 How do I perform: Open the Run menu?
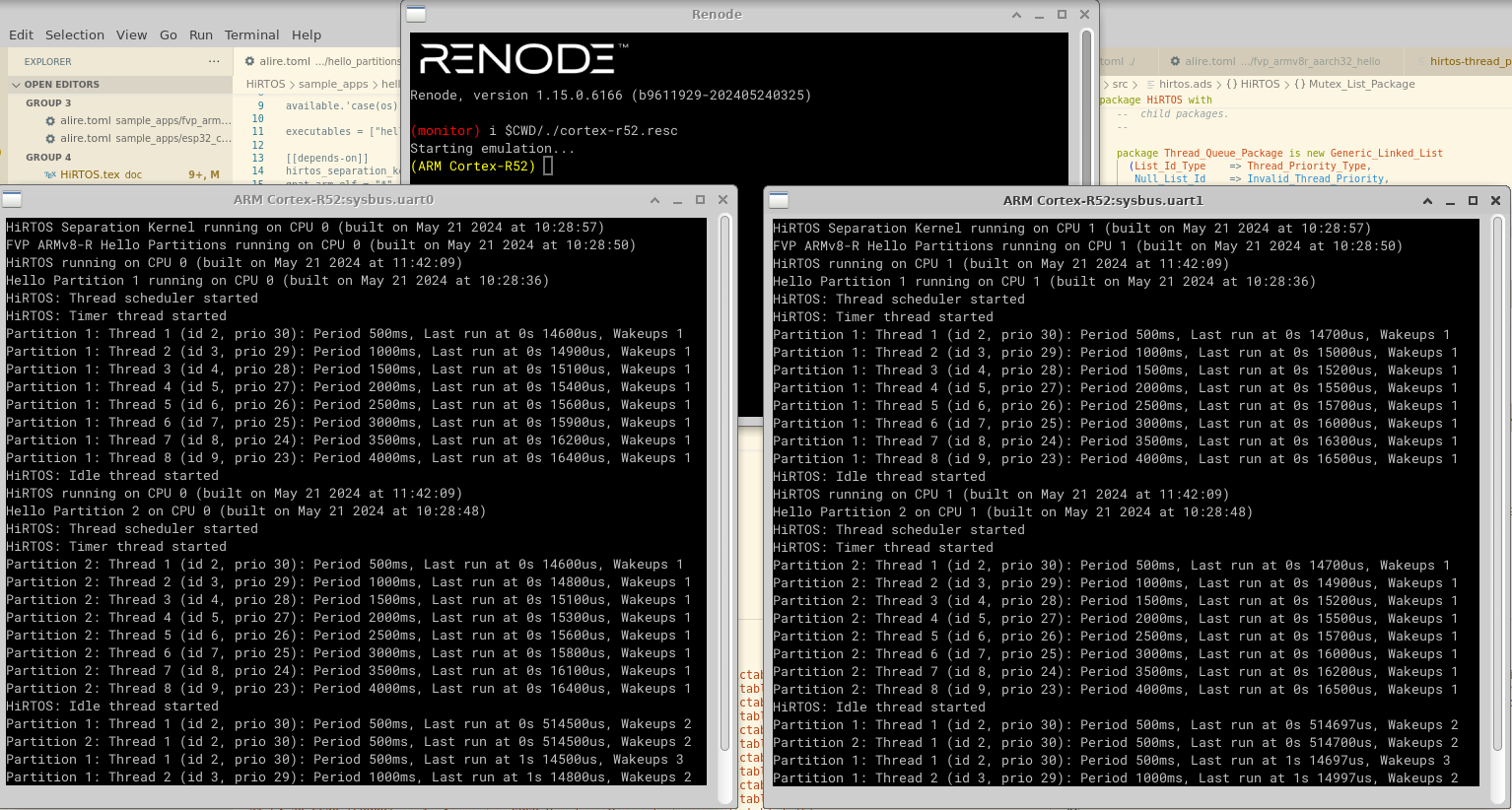pyautogui.click(x=201, y=34)
